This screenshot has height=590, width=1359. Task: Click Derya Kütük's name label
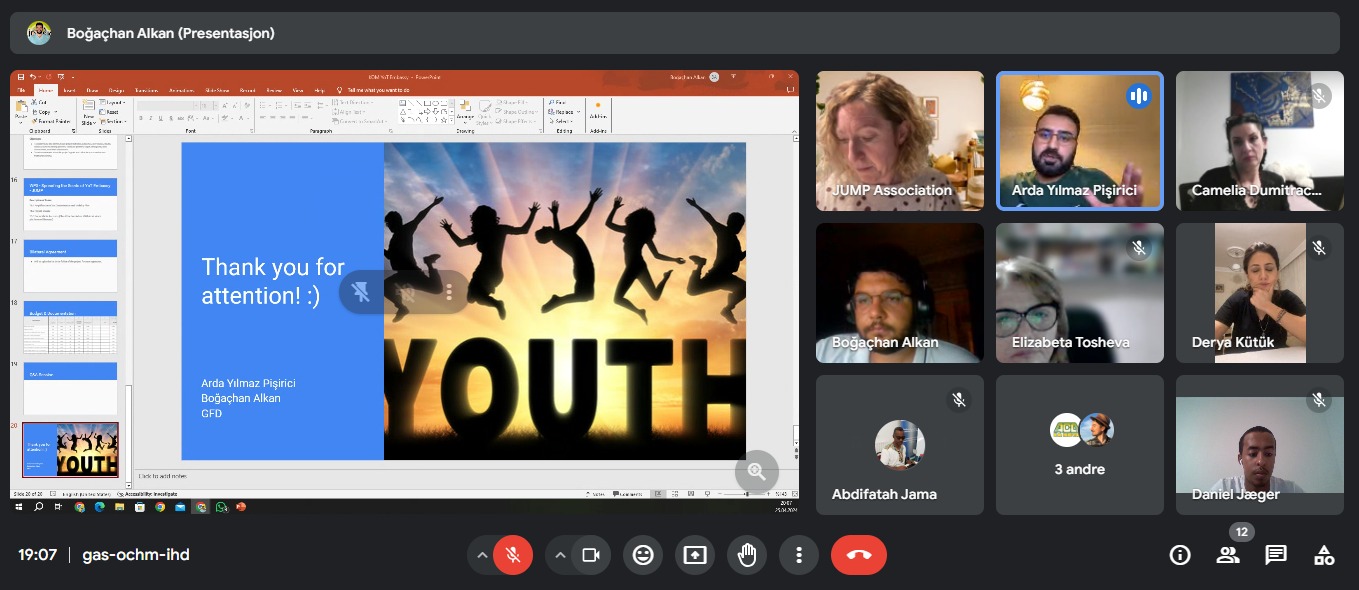tap(1231, 342)
